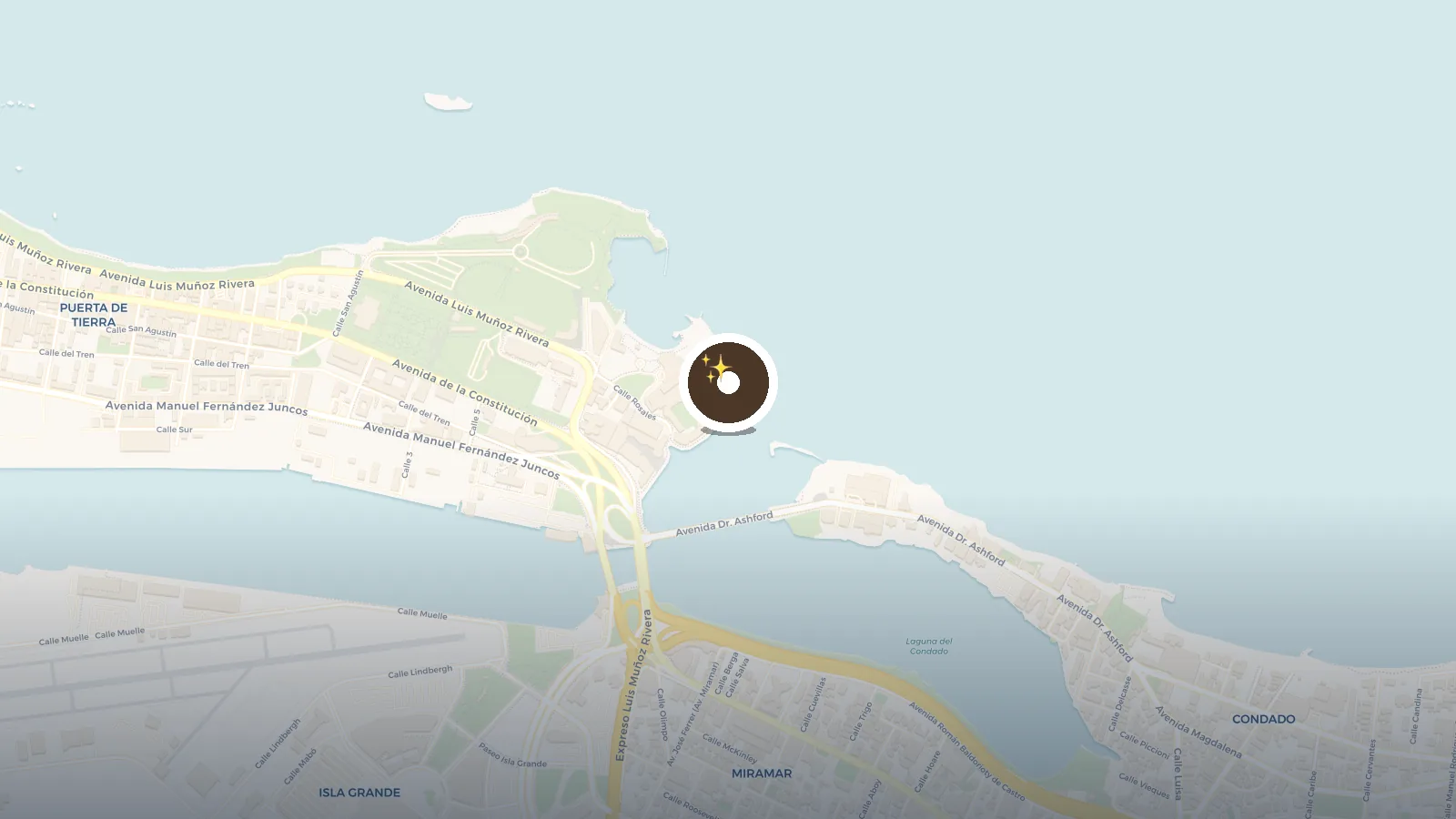1456x819 pixels.
Task: Click the small offshore islet in the ocean
Action: click(449, 102)
